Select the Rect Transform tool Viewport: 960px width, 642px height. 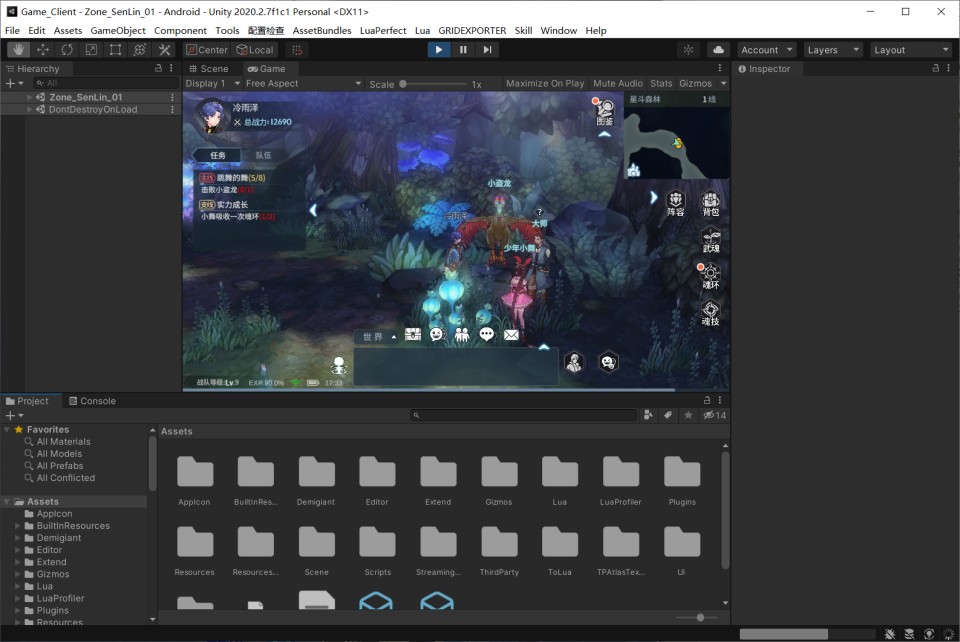point(115,49)
